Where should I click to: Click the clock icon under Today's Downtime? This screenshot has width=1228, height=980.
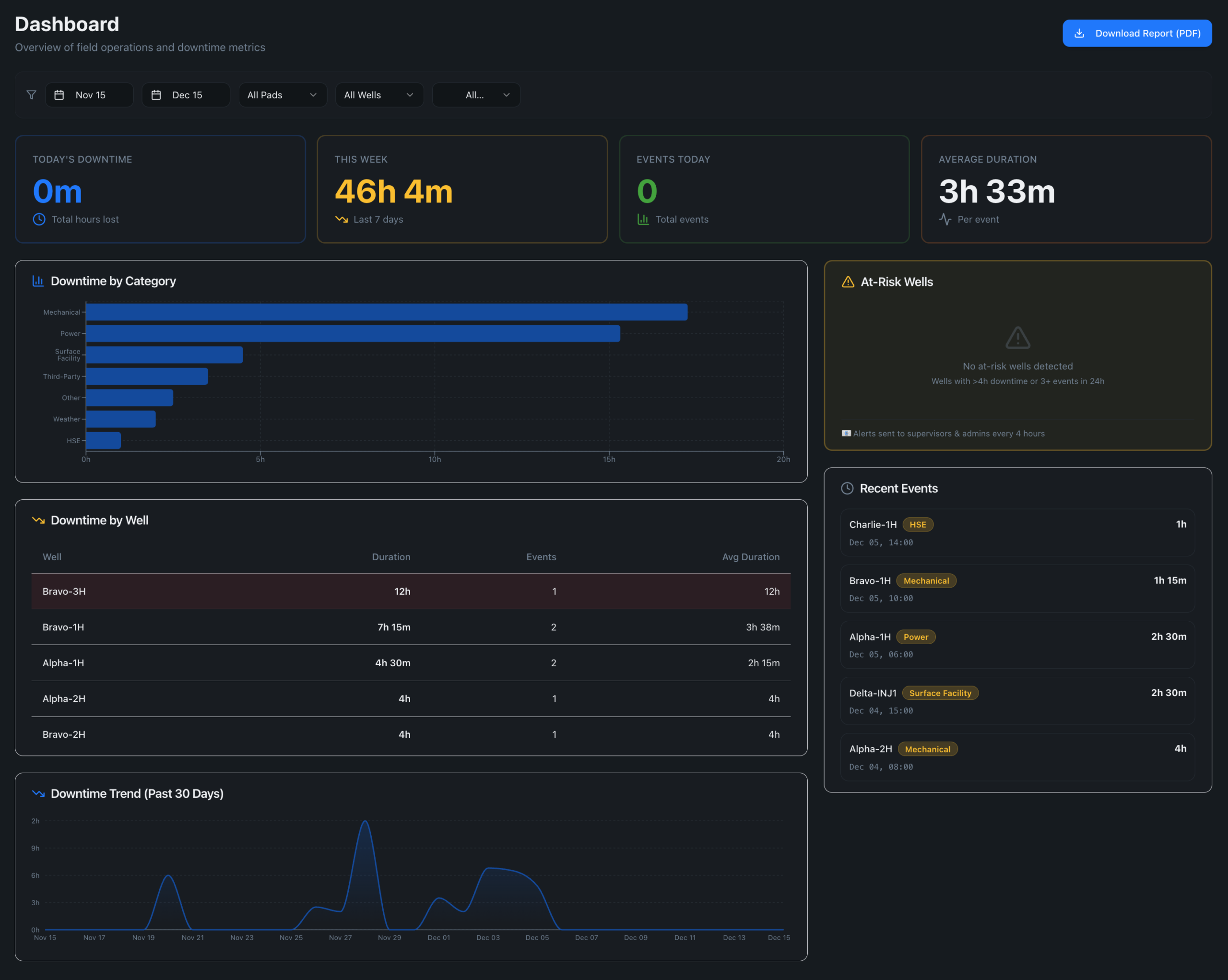click(x=39, y=219)
